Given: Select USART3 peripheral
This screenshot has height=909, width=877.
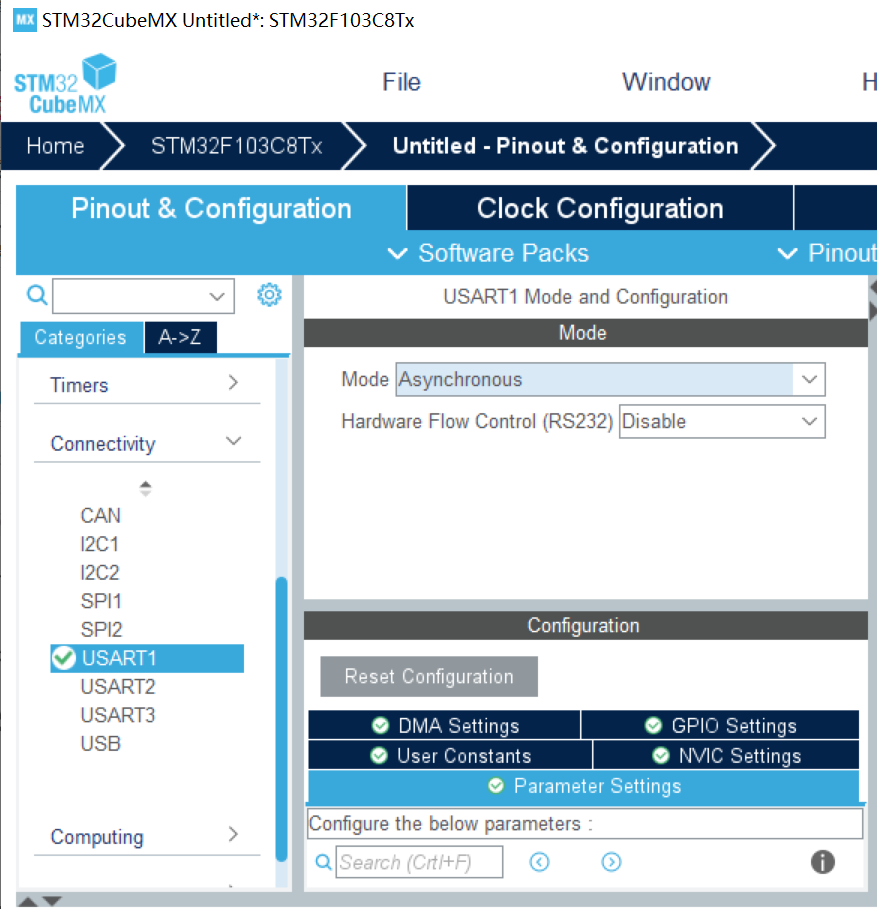Looking at the screenshot, I should click(118, 715).
